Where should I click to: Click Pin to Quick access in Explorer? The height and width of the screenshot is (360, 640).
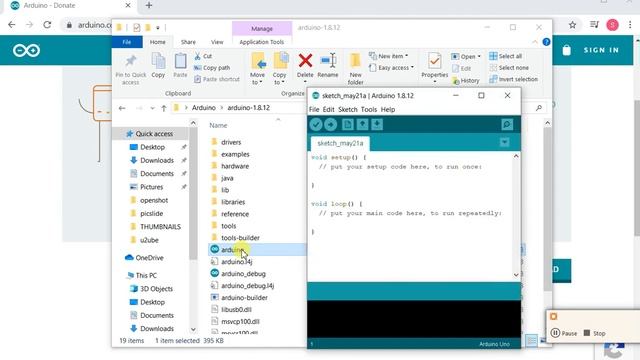coord(131,69)
